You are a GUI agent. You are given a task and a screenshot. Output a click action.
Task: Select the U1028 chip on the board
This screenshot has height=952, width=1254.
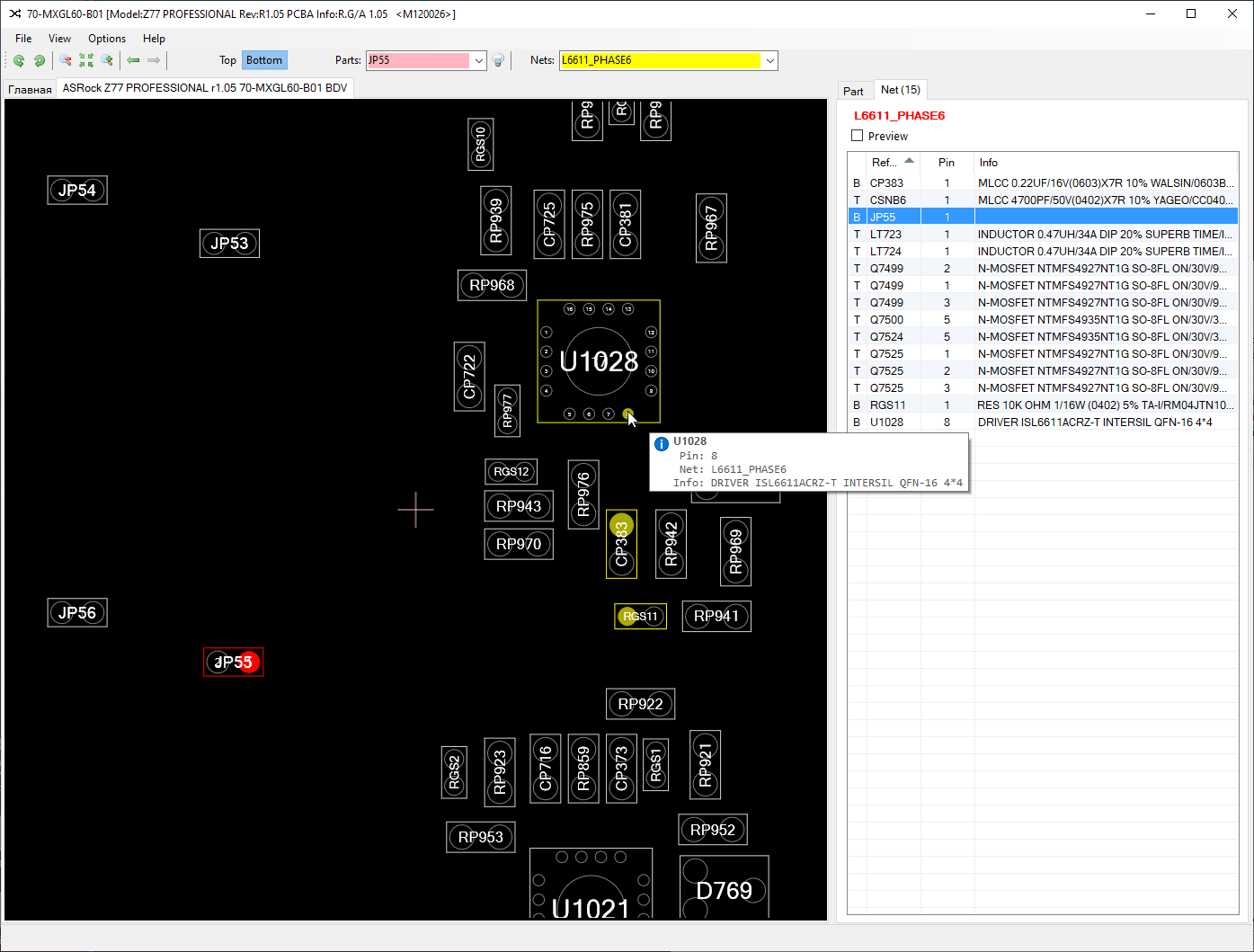[599, 361]
